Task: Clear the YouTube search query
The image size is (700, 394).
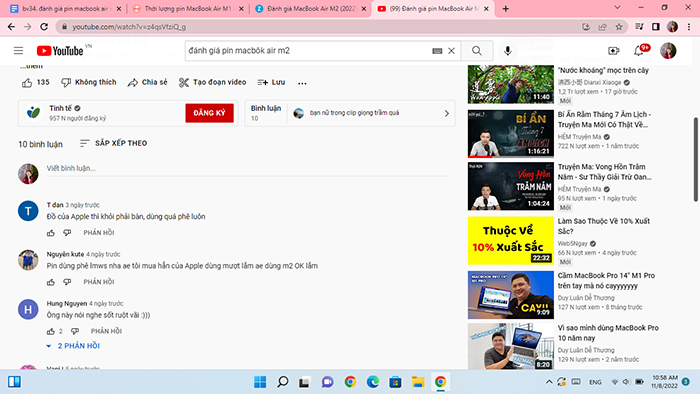Action: (451, 51)
